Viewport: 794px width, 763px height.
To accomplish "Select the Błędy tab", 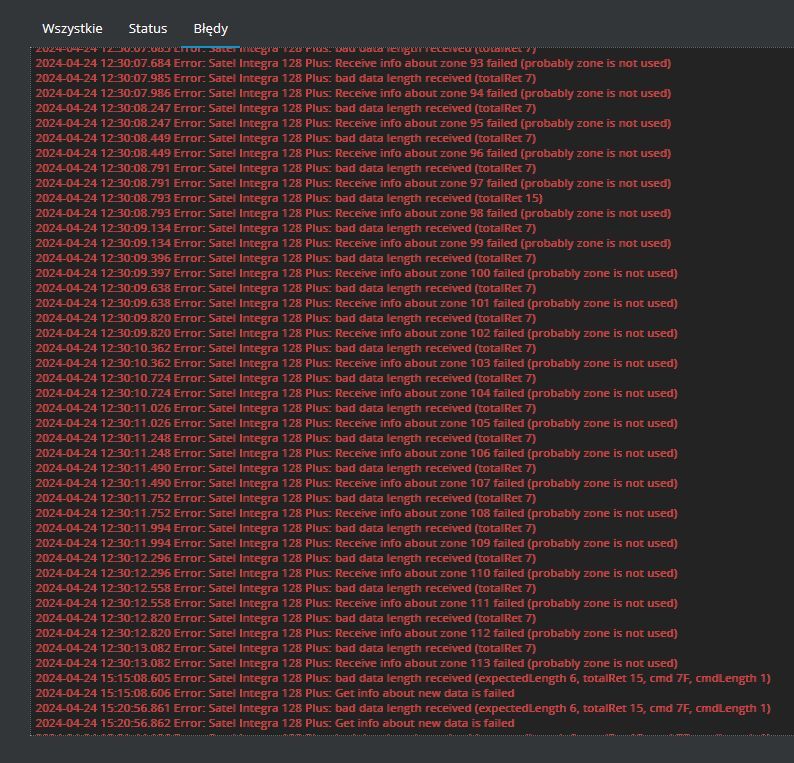I will 211,28.
